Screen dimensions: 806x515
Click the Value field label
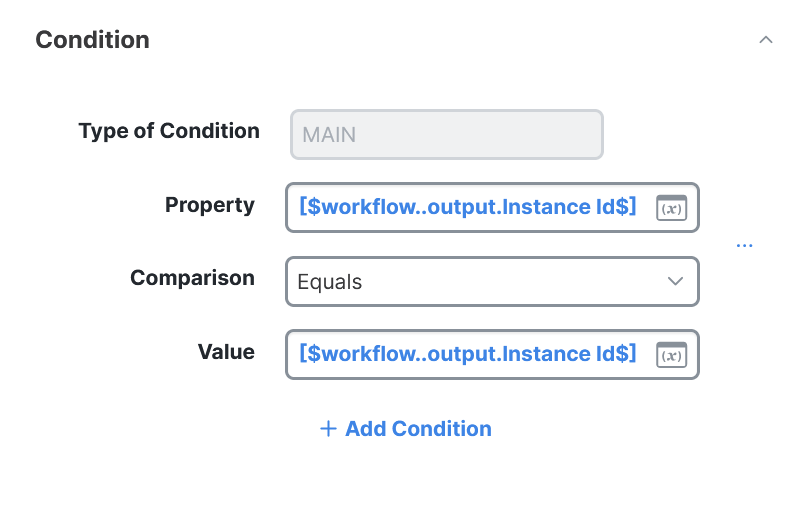(x=226, y=352)
